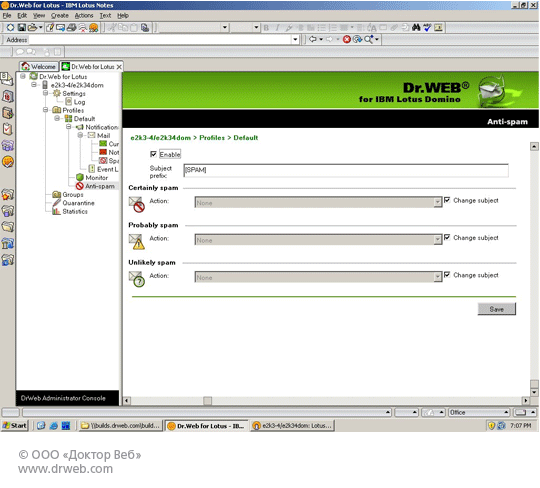Open the Event L node in the tree
Screen dimensions: 540x488
pyautogui.click(x=107, y=169)
